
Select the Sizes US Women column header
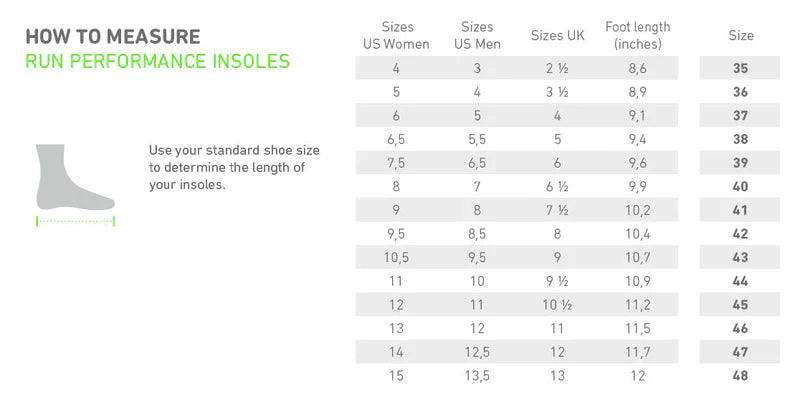[396, 36]
